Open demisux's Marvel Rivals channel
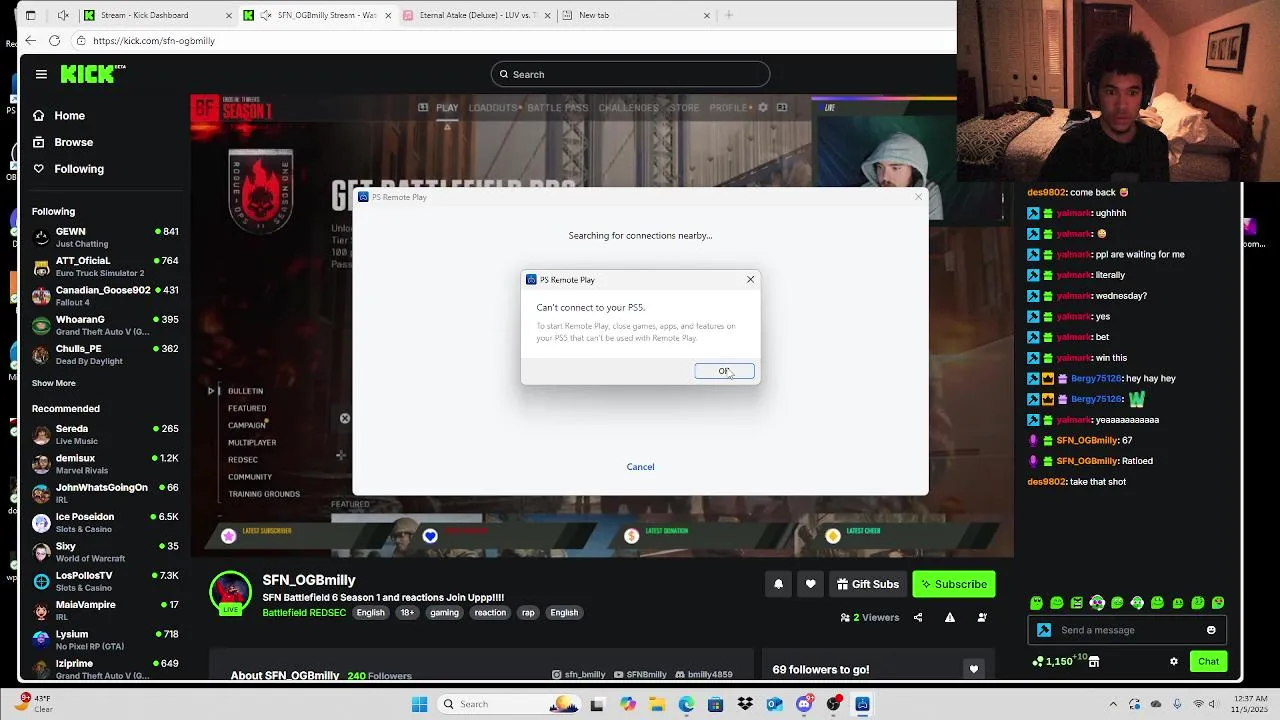 pos(105,463)
